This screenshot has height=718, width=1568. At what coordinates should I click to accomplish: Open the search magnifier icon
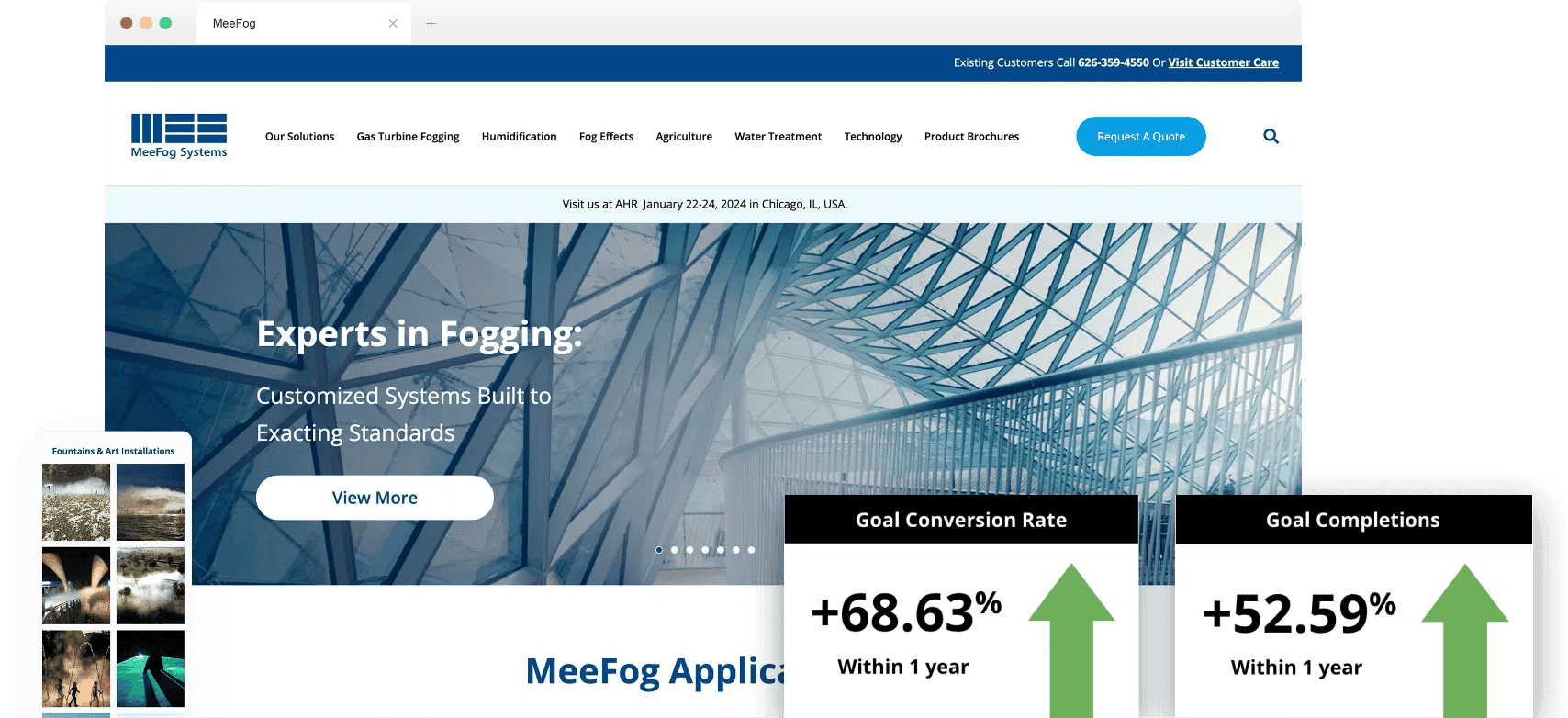pyautogui.click(x=1271, y=136)
